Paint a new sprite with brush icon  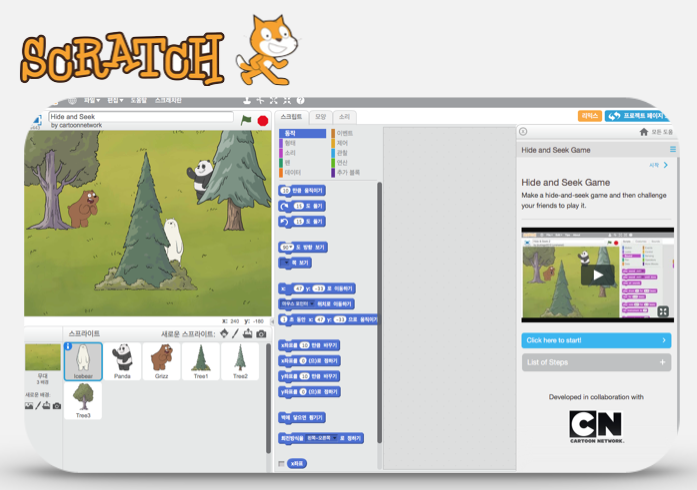coord(236,333)
